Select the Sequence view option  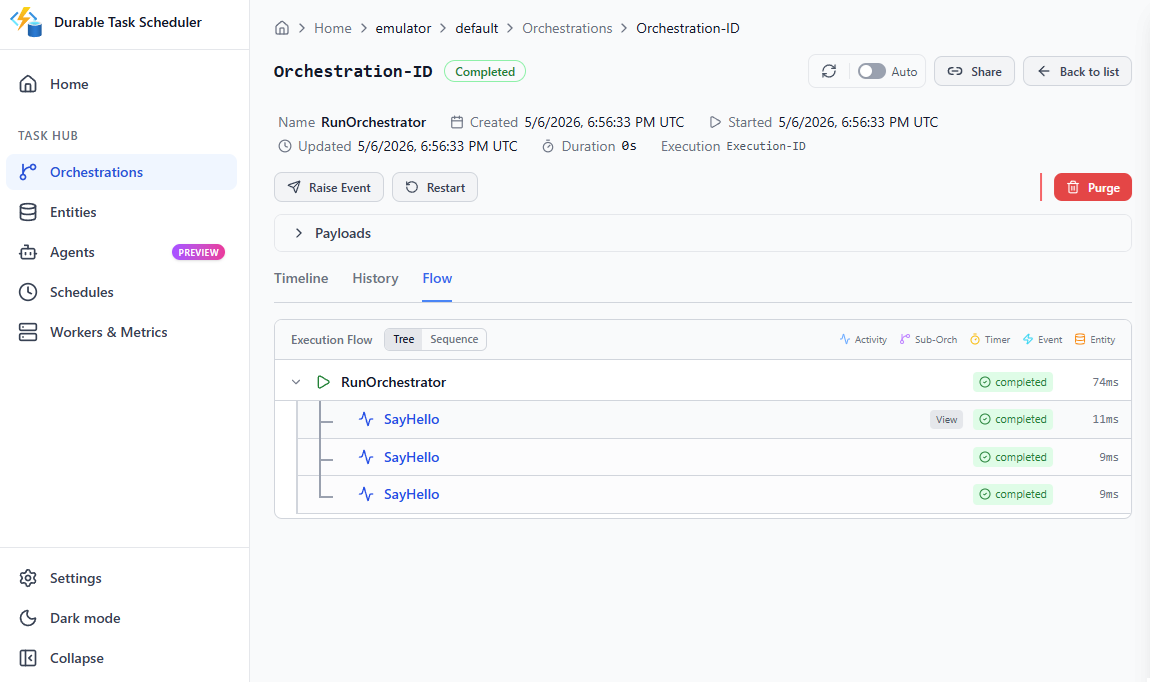[x=454, y=340]
